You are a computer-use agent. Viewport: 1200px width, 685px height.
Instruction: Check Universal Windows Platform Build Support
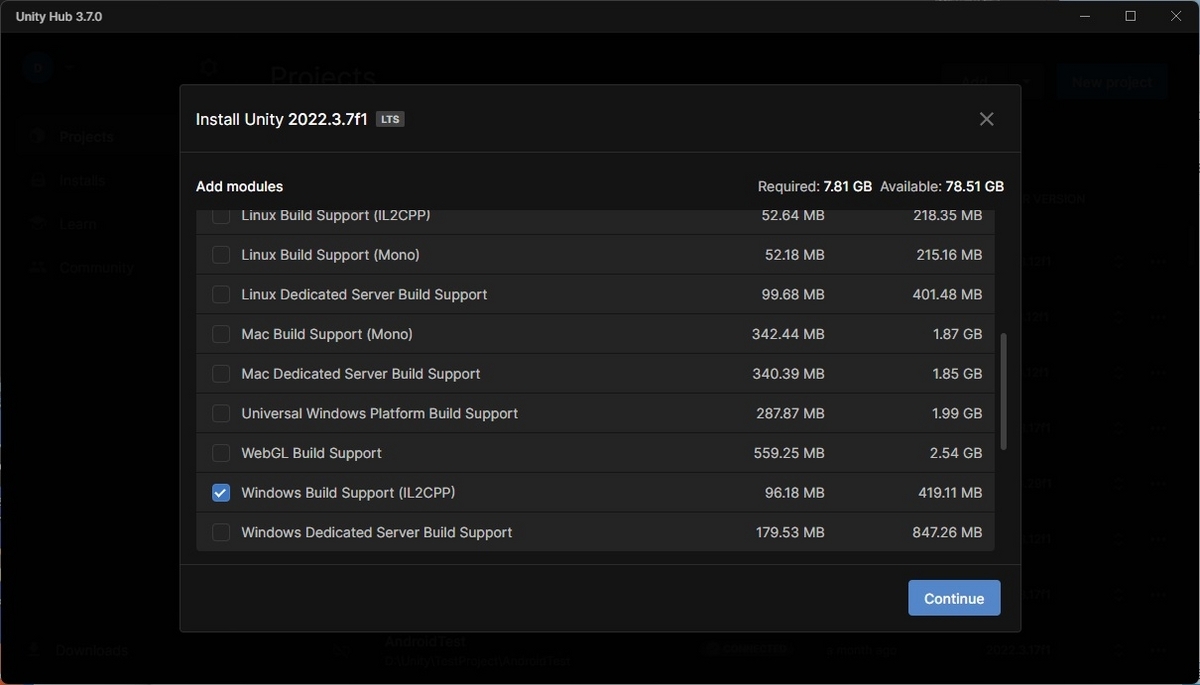(221, 413)
